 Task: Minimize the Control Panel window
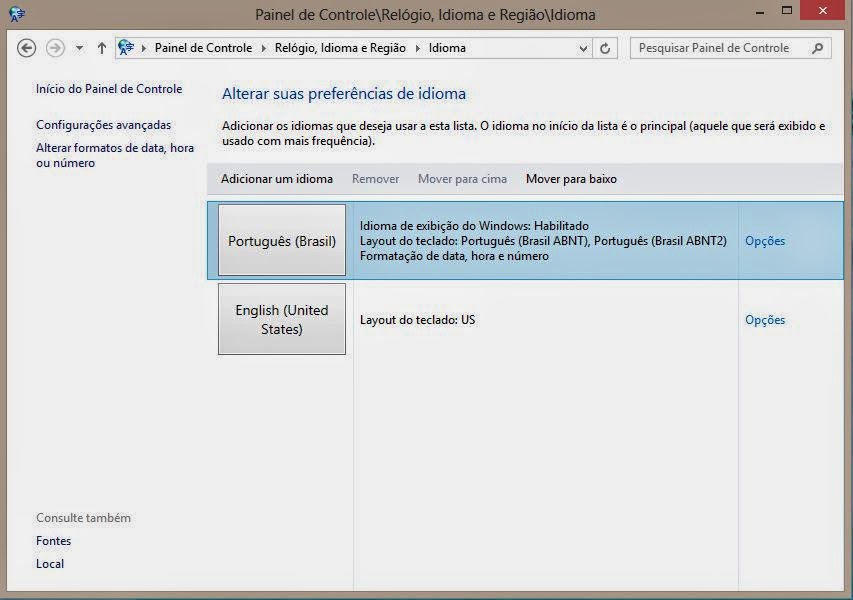coord(760,12)
